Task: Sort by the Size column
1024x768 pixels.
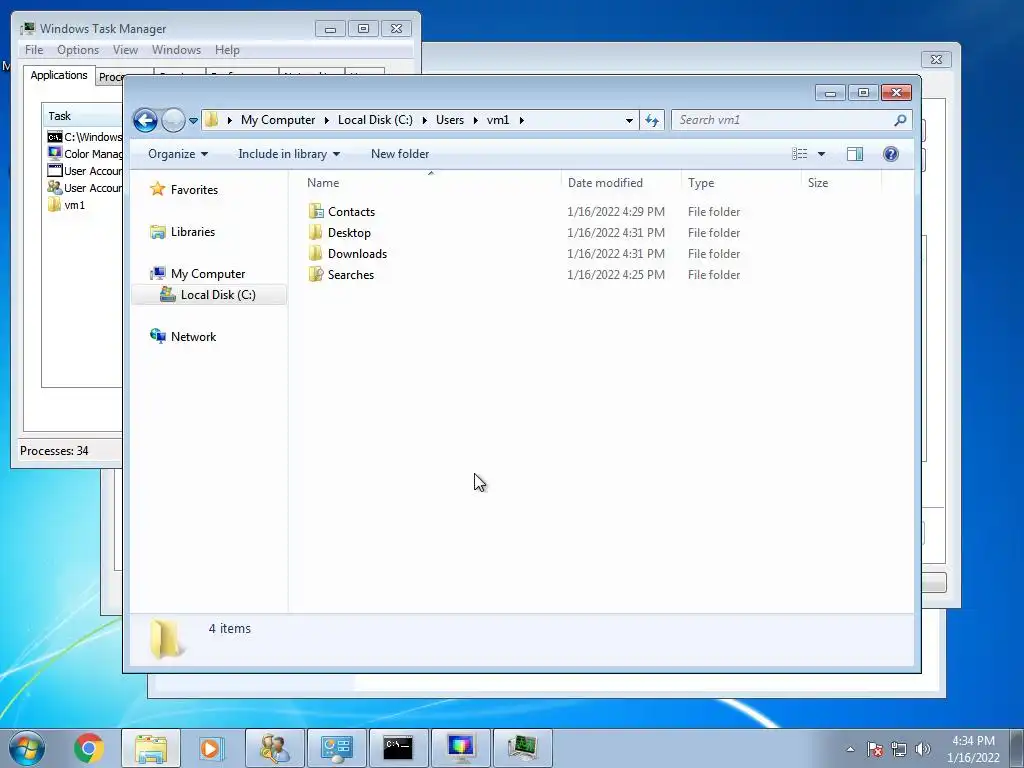Action: tap(841, 183)
